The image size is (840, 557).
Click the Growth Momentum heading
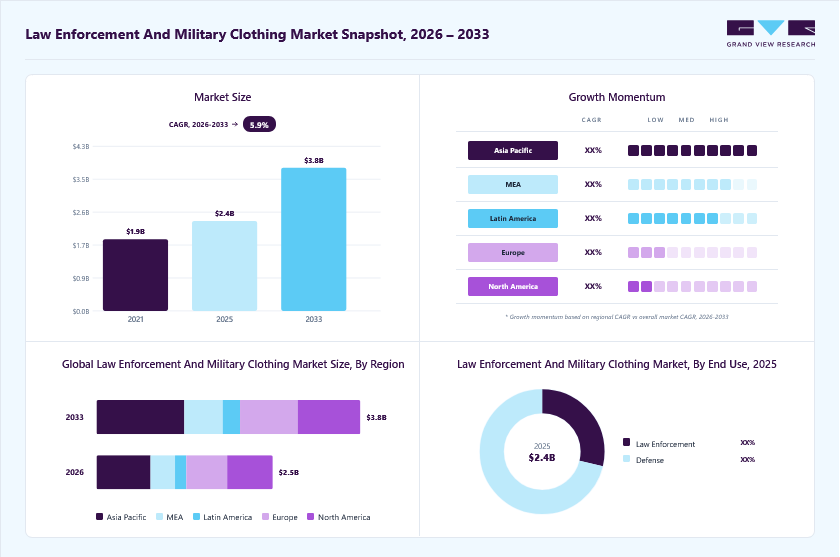click(617, 97)
